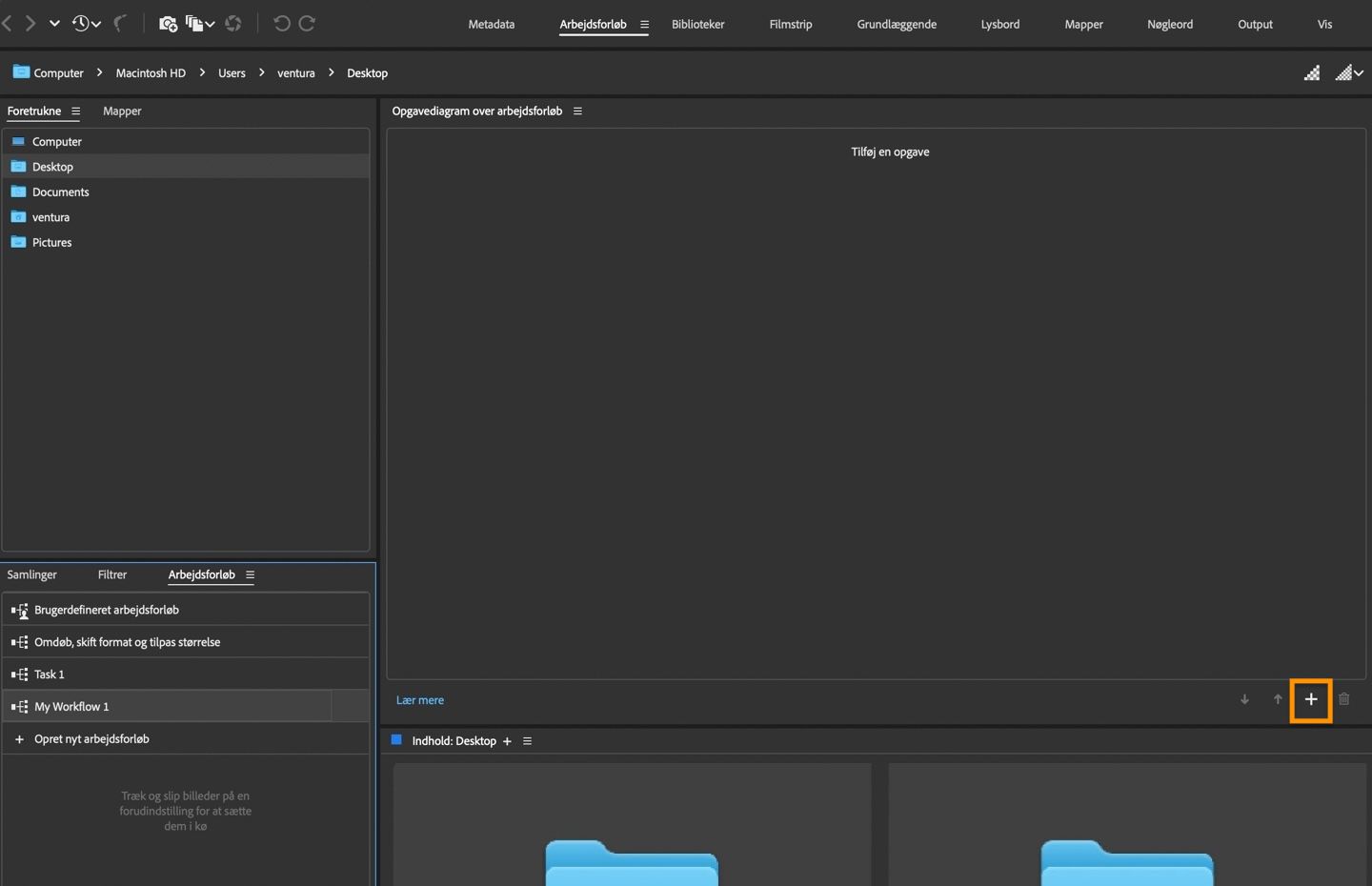Expand chevron after Computer in path bar
The width and height of the screenshot is (1372, 886).
point(99,72)
